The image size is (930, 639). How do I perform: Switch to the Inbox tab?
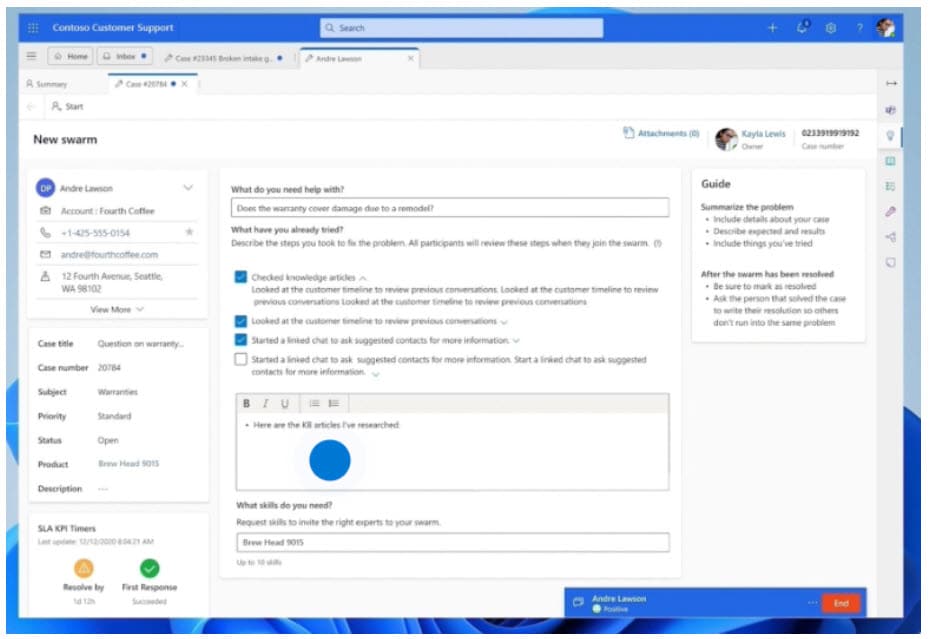pyautogui.click(x=125, y=56)
